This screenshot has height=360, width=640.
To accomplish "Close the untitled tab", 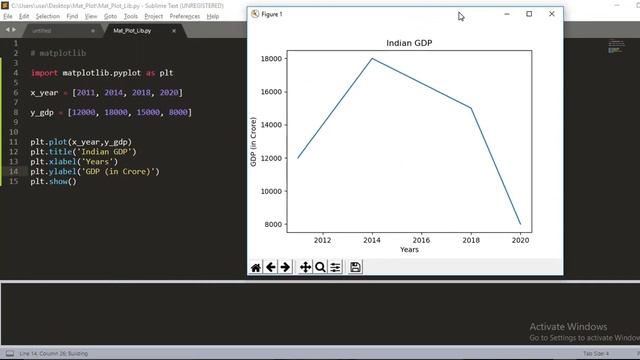I will pos(93,31).
